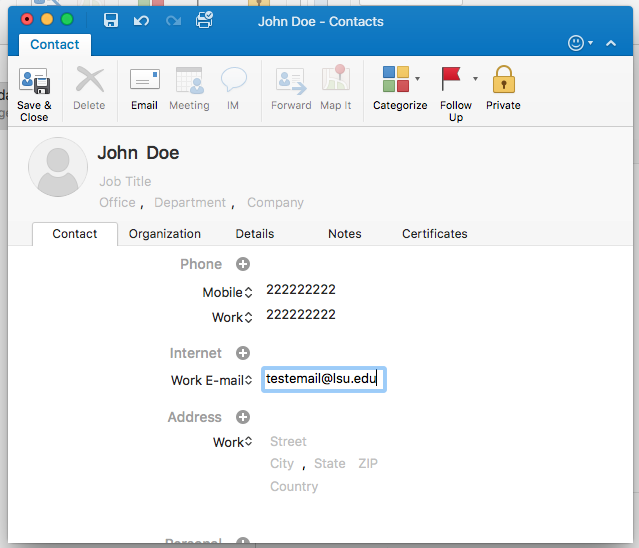Click the ZIP field
The height and width of the screenshot is (548, 639).
coord(368,463)
